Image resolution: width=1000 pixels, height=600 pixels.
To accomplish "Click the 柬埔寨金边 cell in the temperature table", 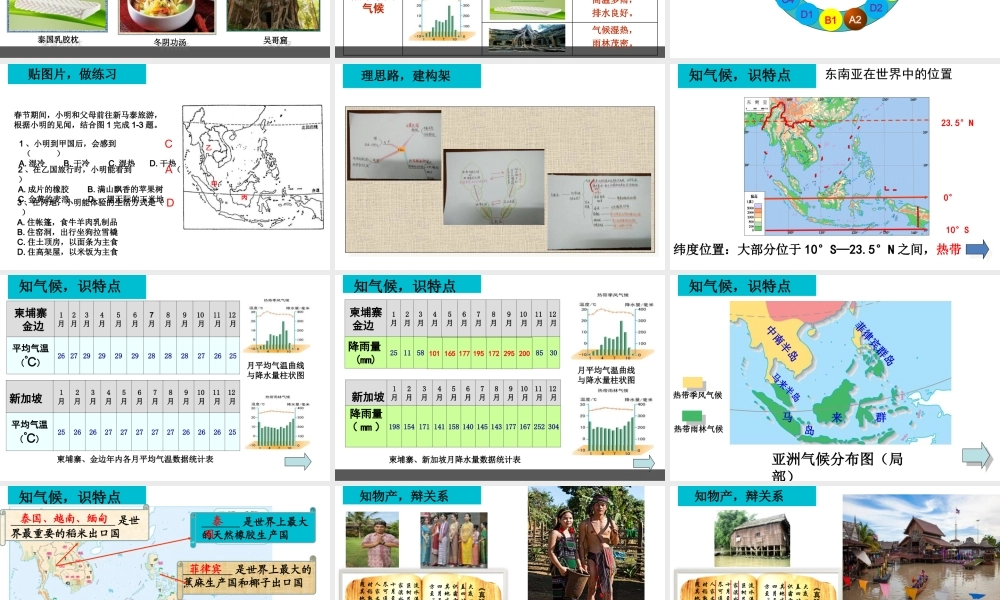I will point(31,319).
